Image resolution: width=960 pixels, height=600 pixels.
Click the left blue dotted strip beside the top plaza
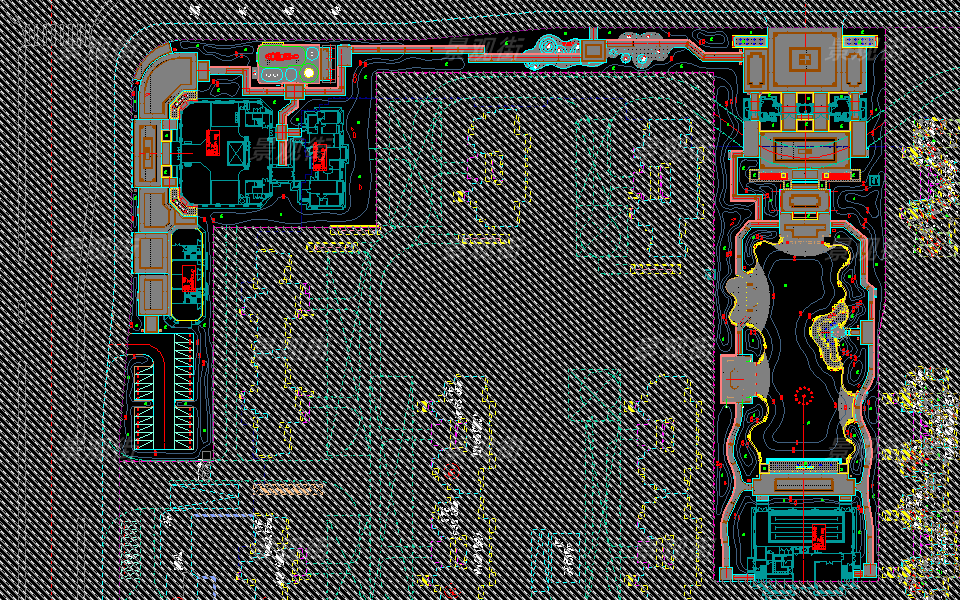click(748, 41)
